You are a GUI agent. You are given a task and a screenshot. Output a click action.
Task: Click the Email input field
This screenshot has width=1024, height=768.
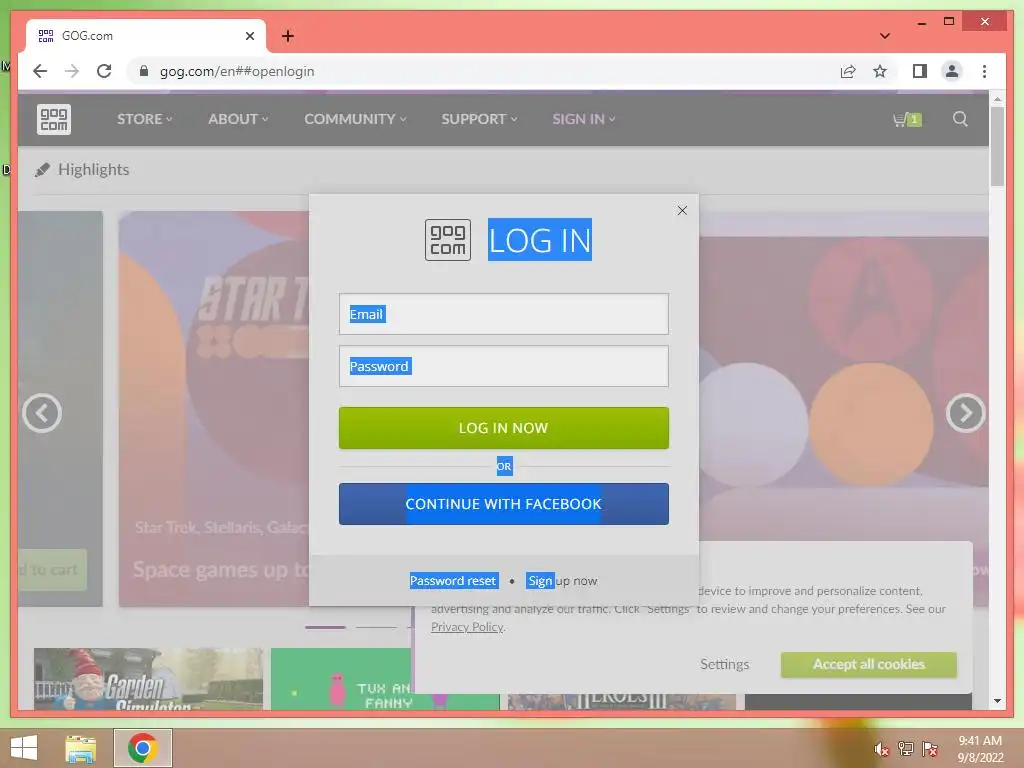[504, 314]
